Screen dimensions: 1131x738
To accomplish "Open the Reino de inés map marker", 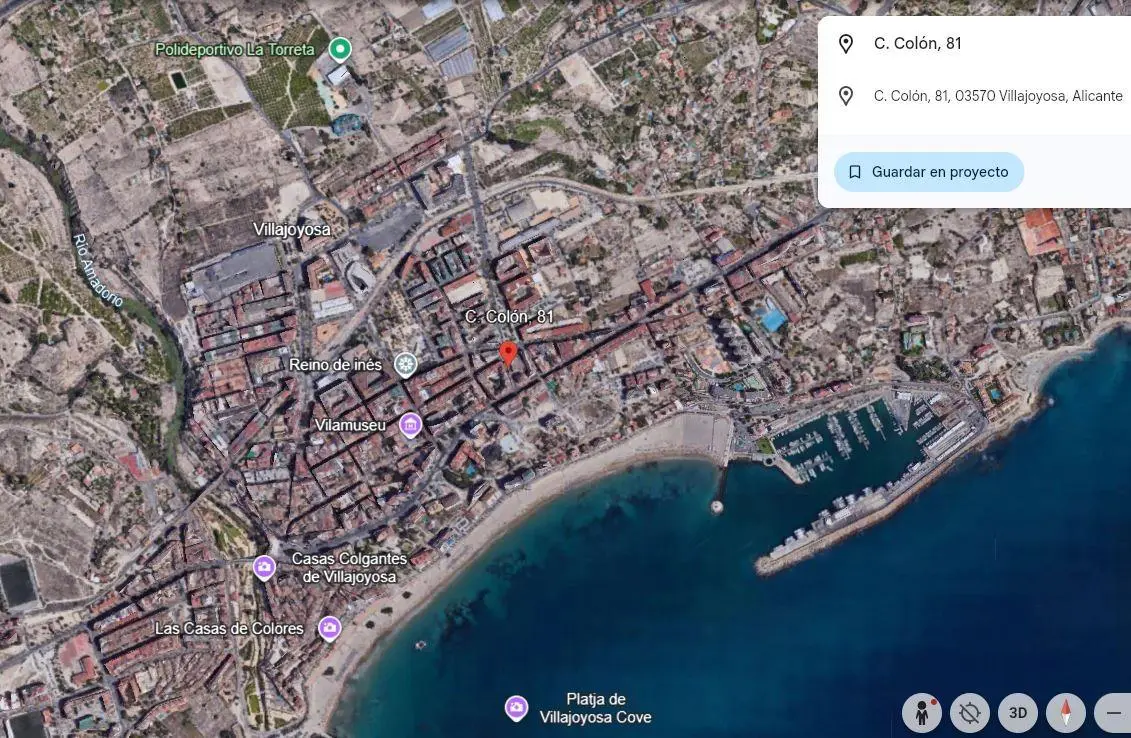I will coord(405,364).
